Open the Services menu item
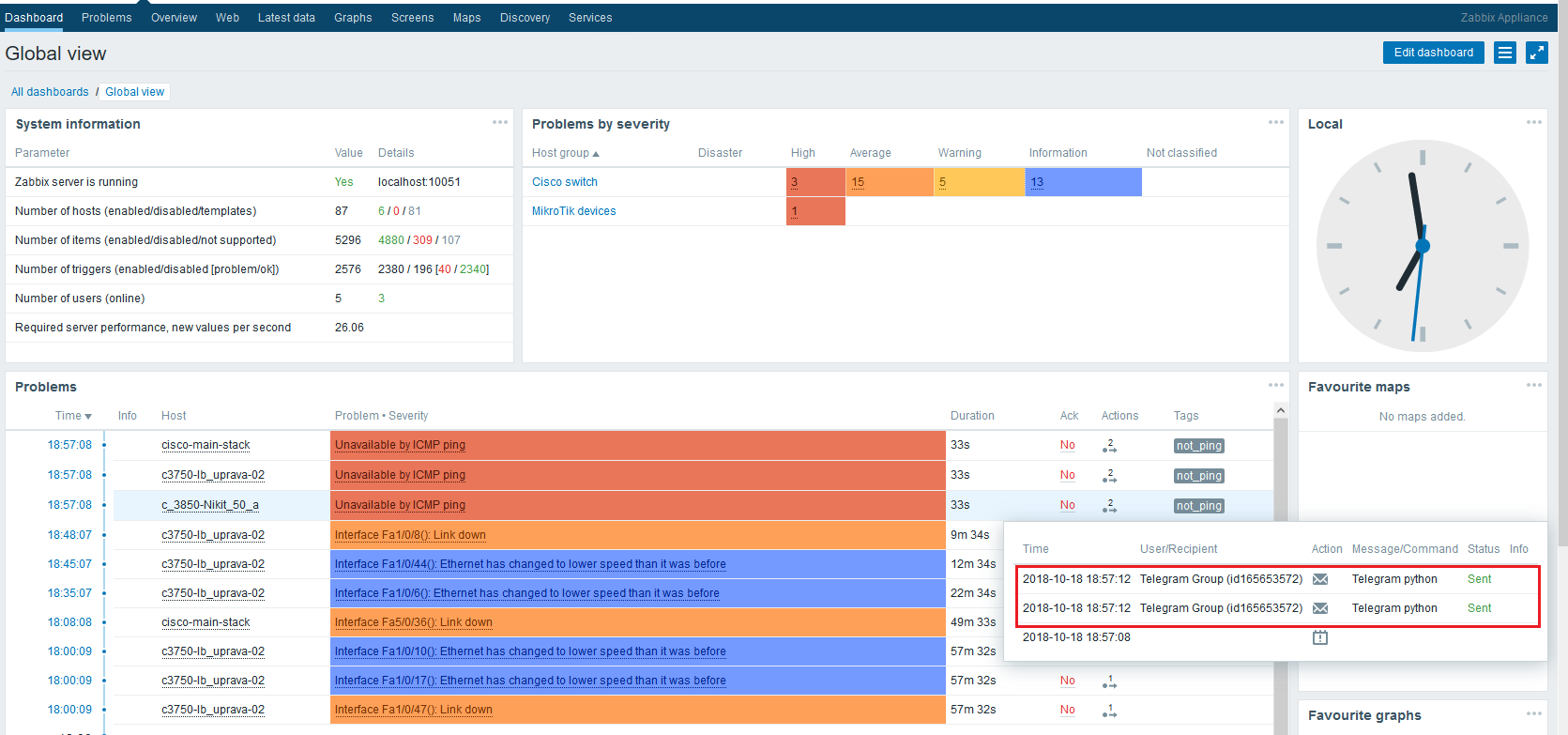Screen dimensions: 1568x735 pyautogui.click(x=590, y=18)
